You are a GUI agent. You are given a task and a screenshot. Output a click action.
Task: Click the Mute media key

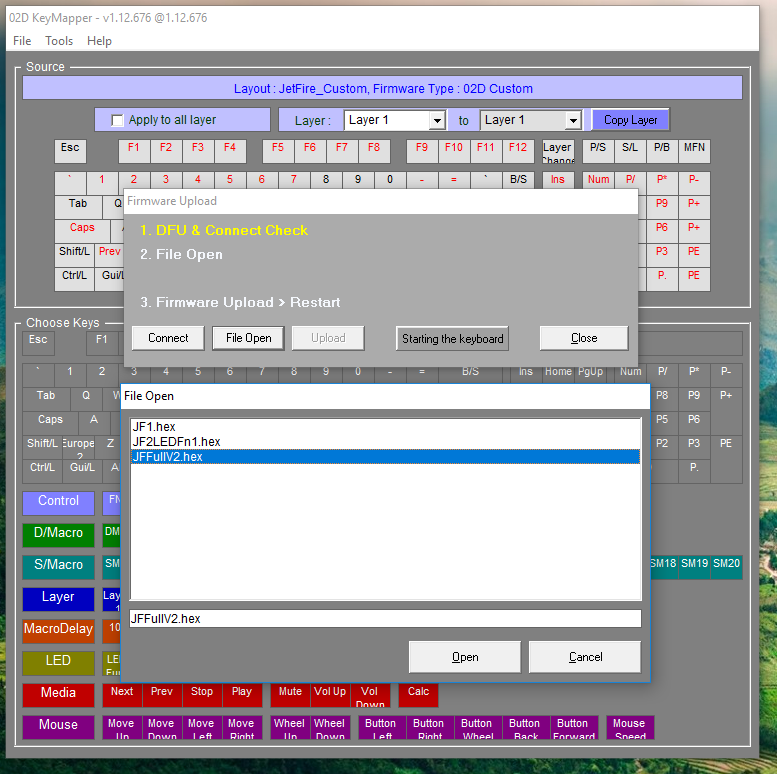[x=290, y=692]
